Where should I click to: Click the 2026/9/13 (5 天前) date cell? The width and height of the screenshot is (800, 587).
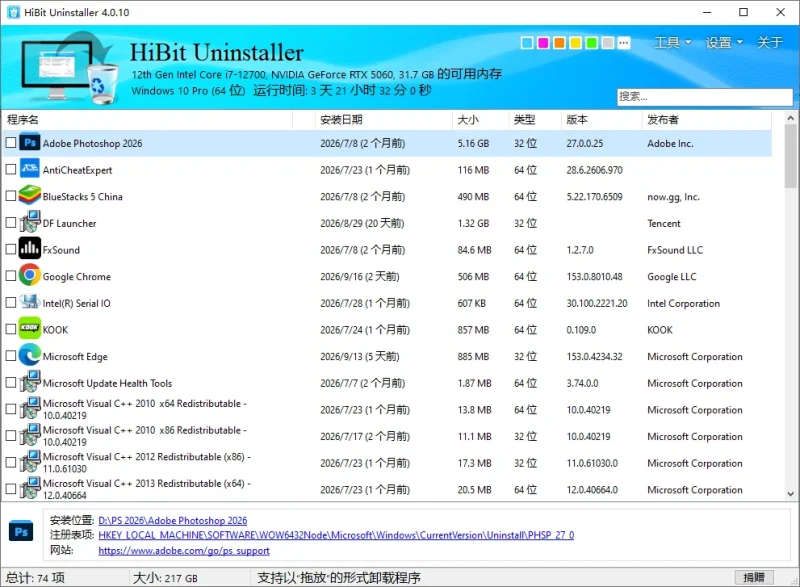[x=359, y=356]
